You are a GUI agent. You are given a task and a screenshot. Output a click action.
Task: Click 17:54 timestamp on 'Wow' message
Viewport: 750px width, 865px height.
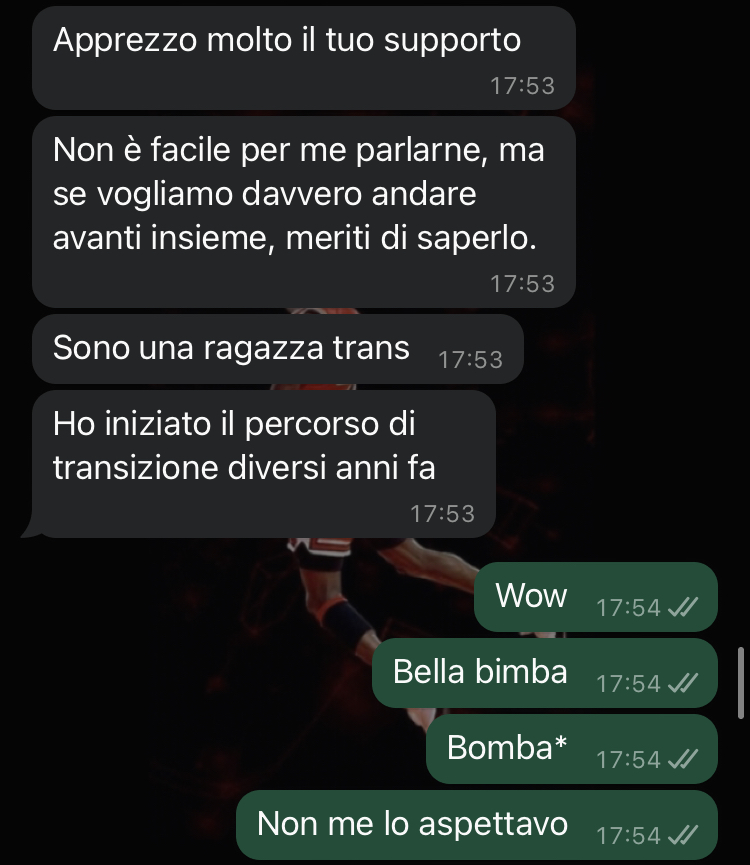point(628,608)
